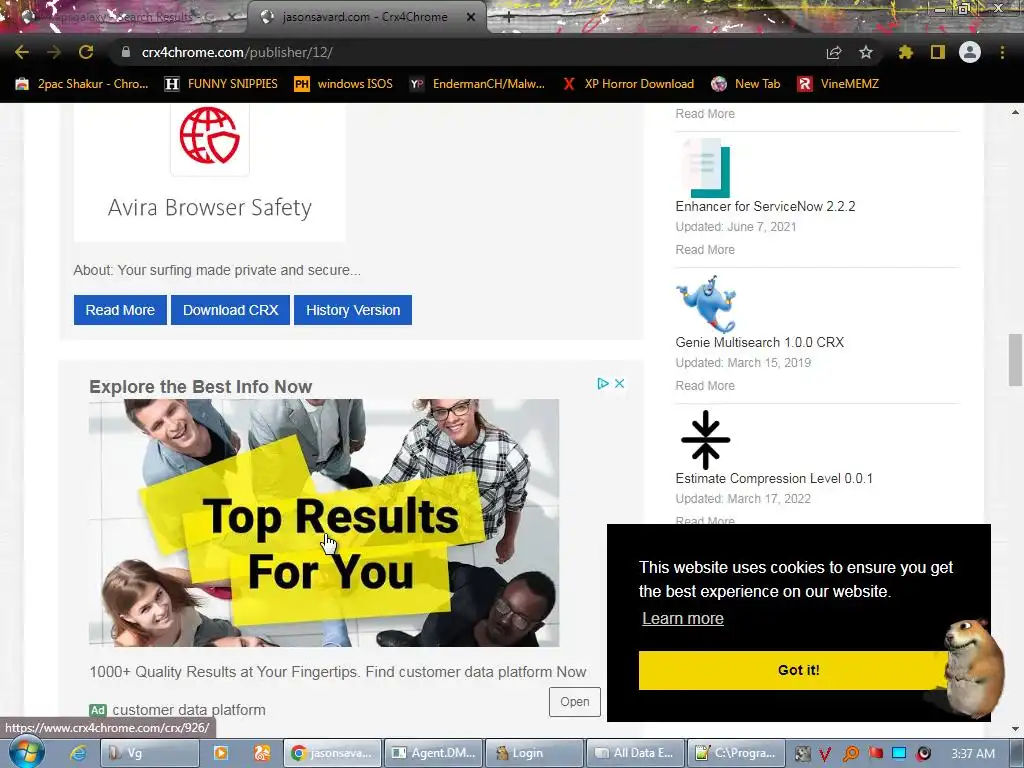1024x768 pixels.
Task: Read More under Genie Multisearch
Action: click(705, 385)
